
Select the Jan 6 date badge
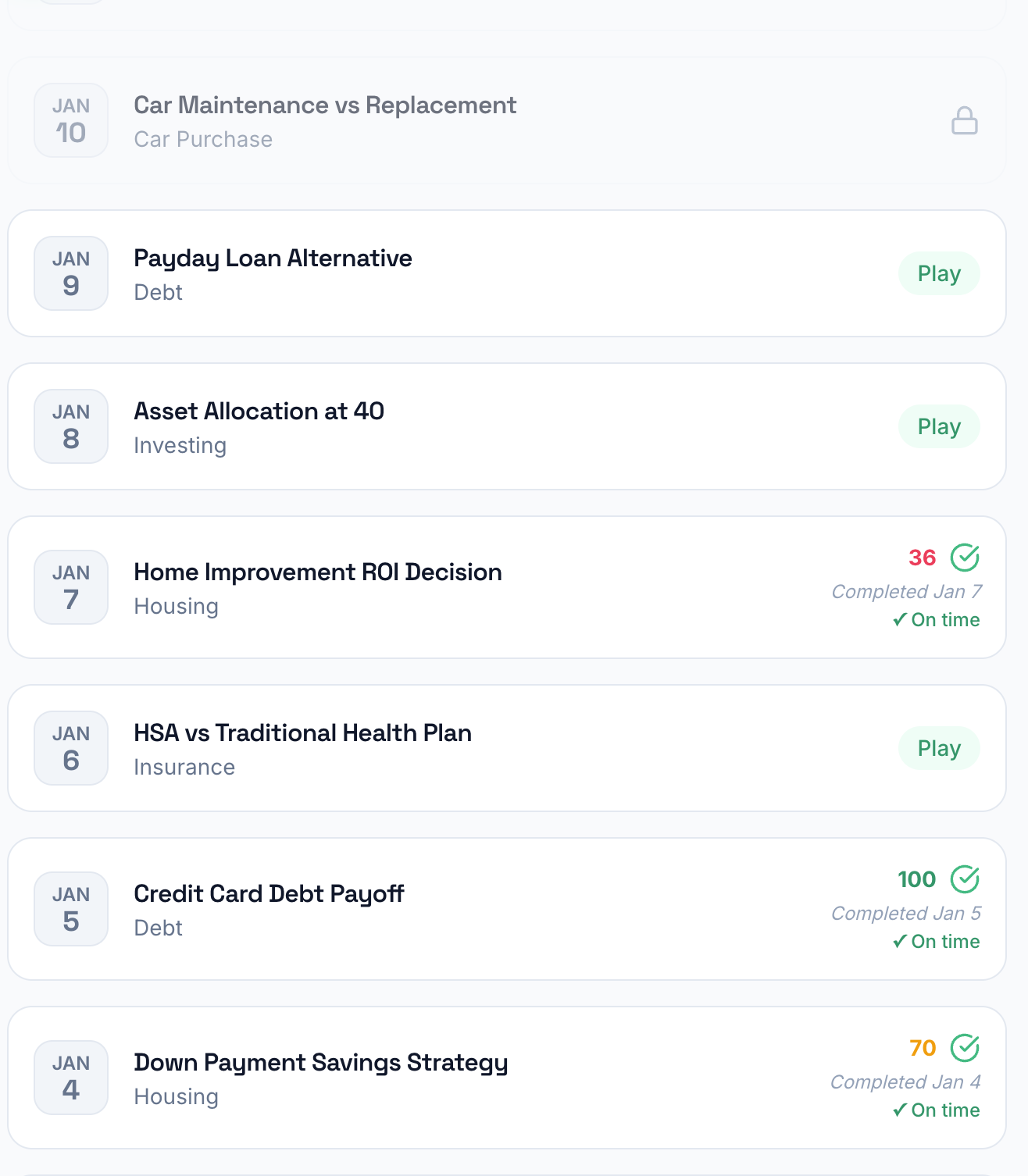pos(70,747)
